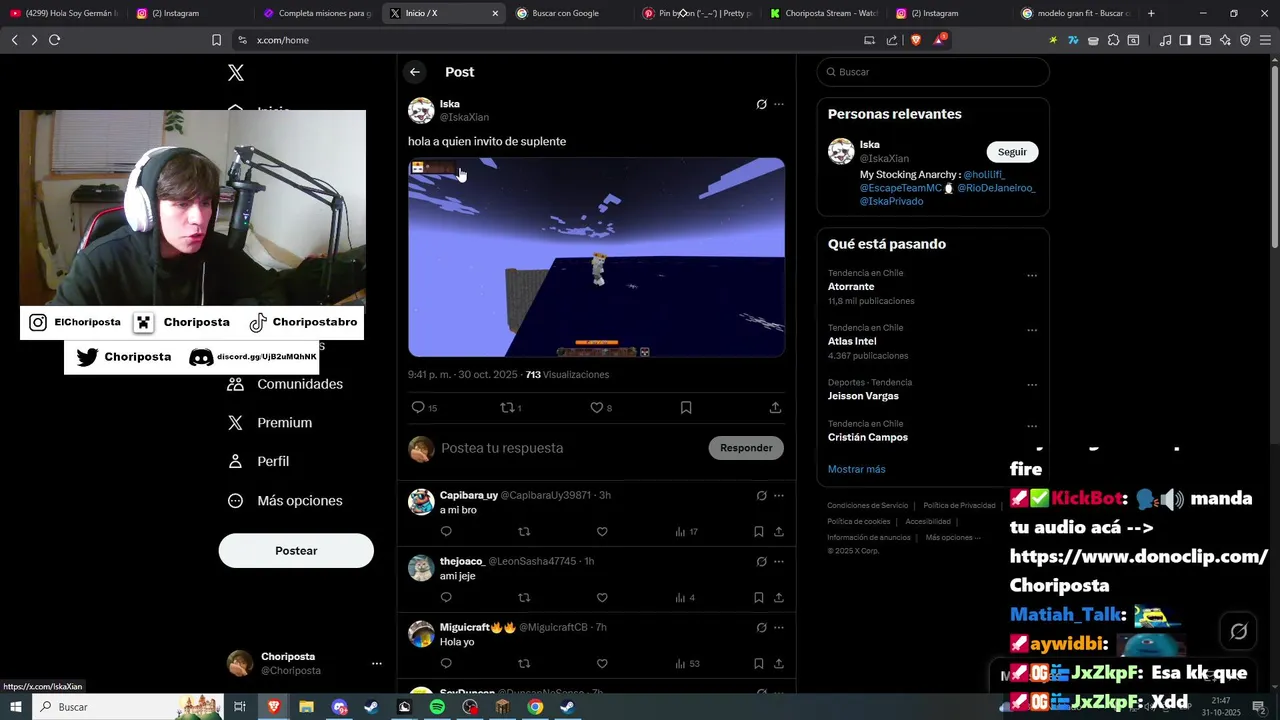Bookmark Capibara_uy's reply
The height and width of the screenshot is (720, 1280).
tap(759, 532)
